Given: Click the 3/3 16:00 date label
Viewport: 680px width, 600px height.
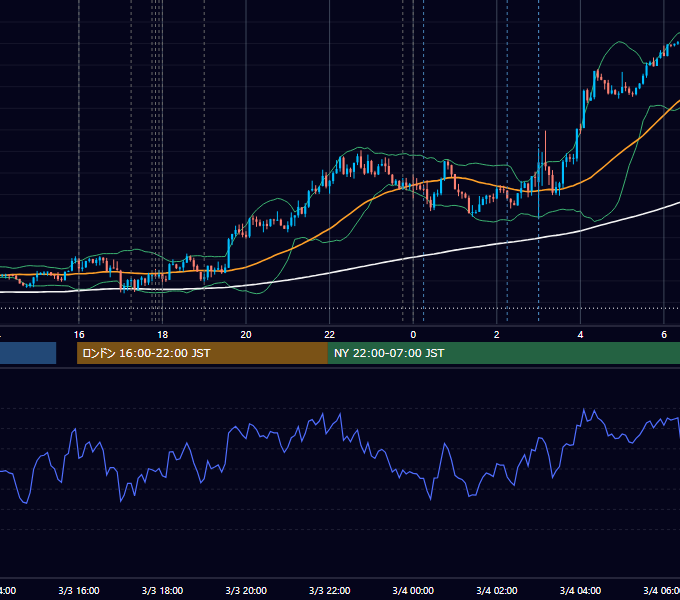Looking at the screenshot, I should click(x=79, y=590).
